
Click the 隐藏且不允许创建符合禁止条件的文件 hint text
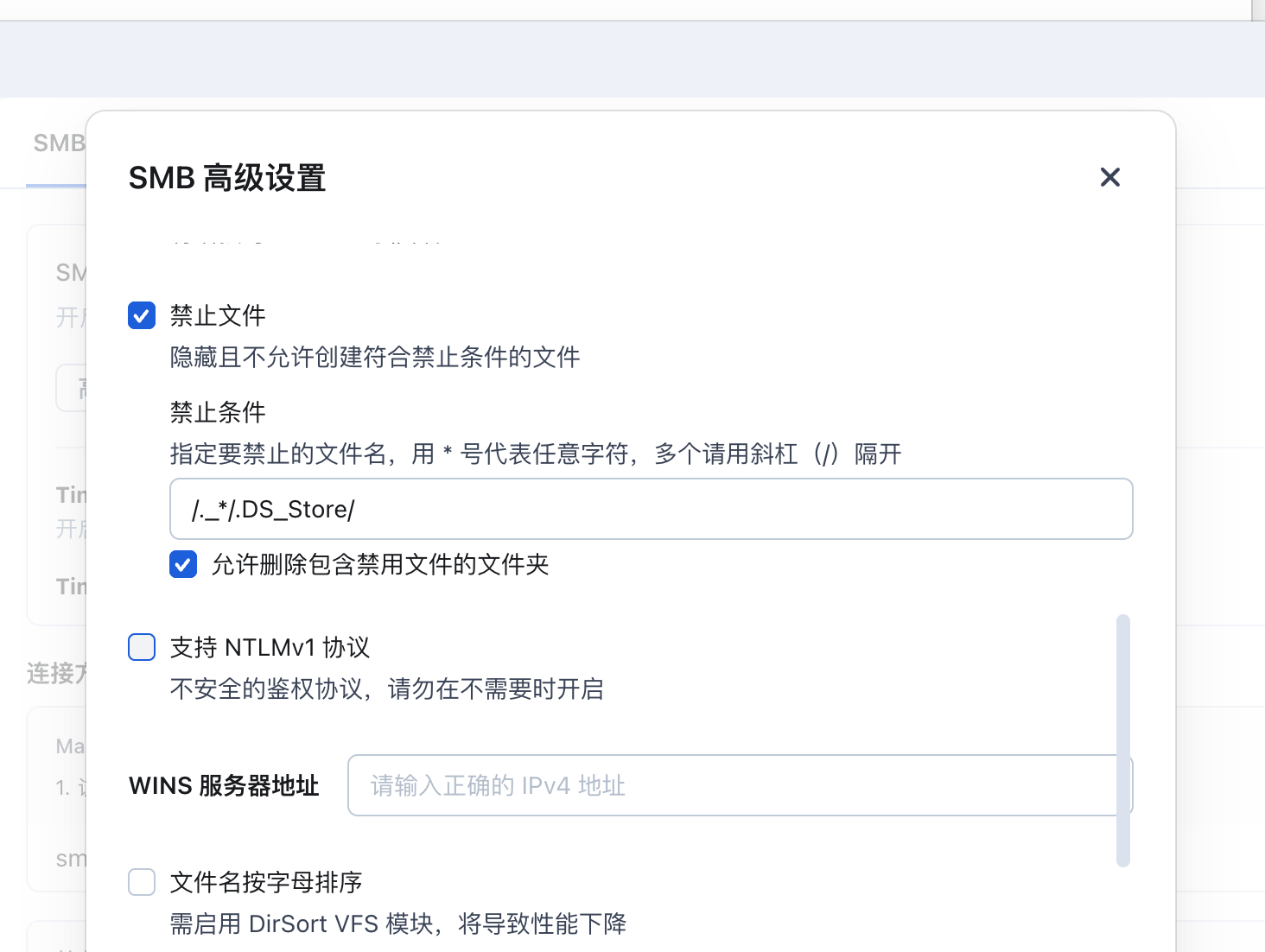pyautogui.click(x=374, y=357)
